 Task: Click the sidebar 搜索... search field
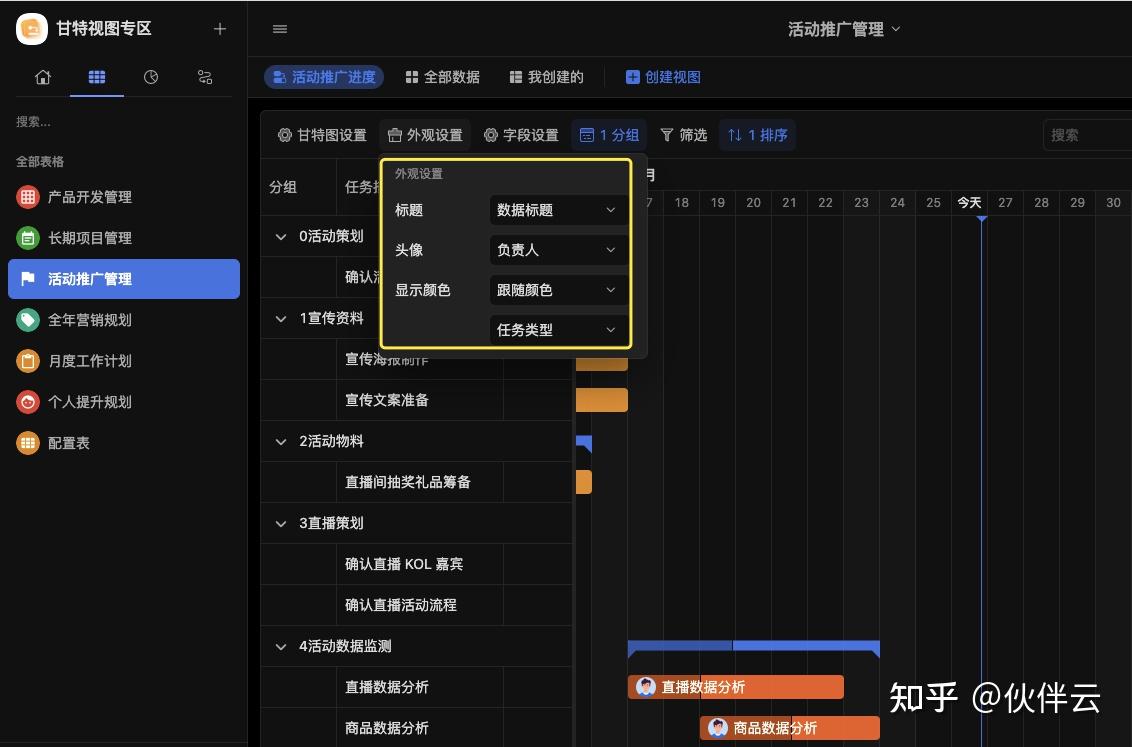pos(123,122)
